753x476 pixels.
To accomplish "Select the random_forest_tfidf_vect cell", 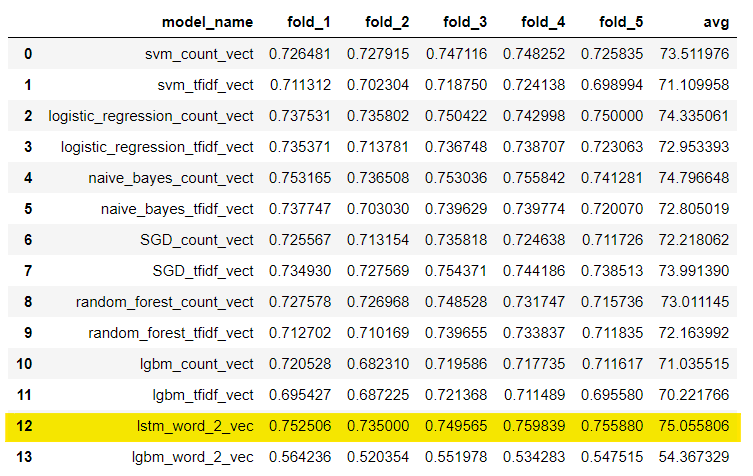I will 171,333.
